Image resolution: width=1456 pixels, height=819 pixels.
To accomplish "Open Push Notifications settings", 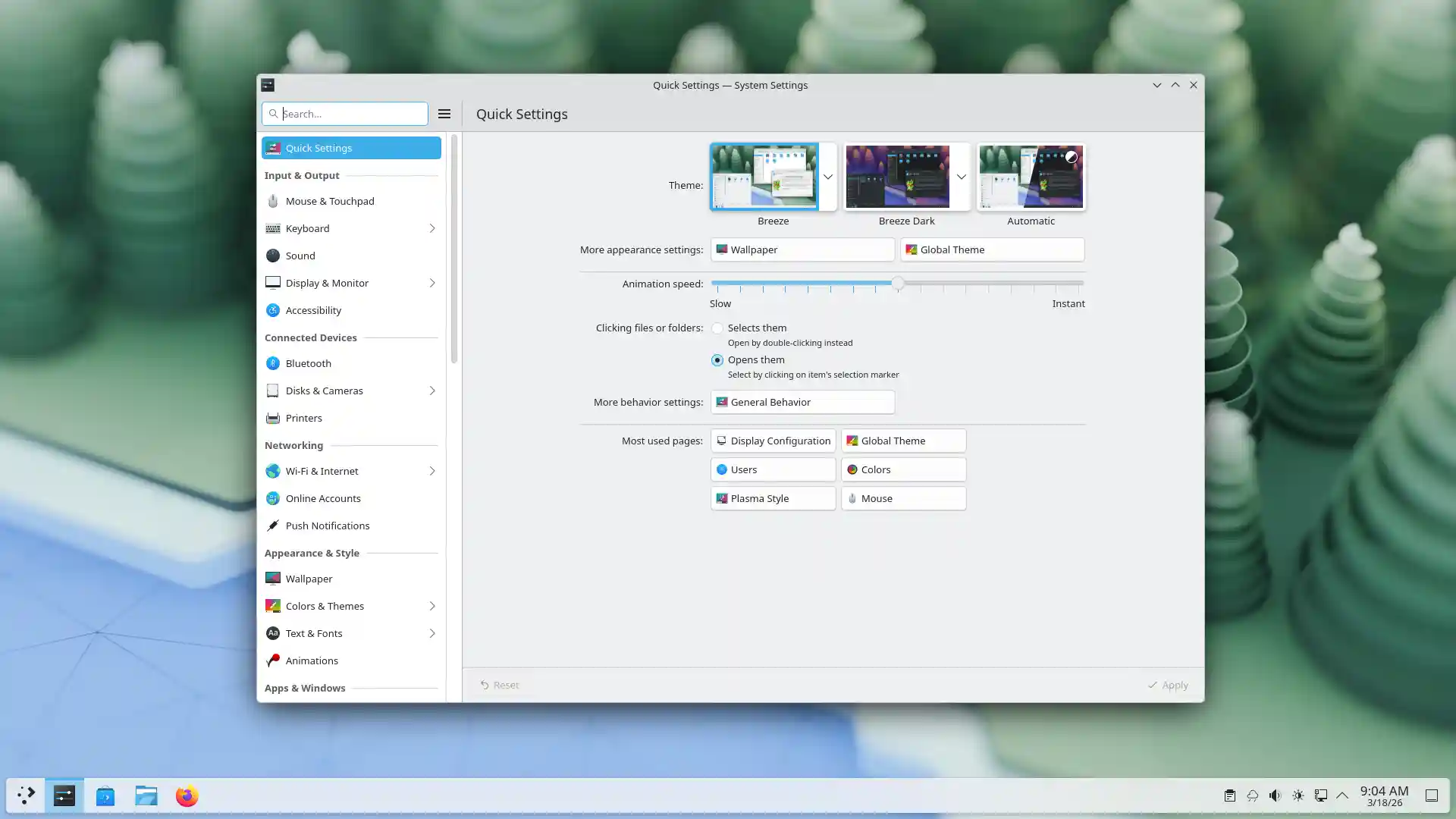I will 327,526.
